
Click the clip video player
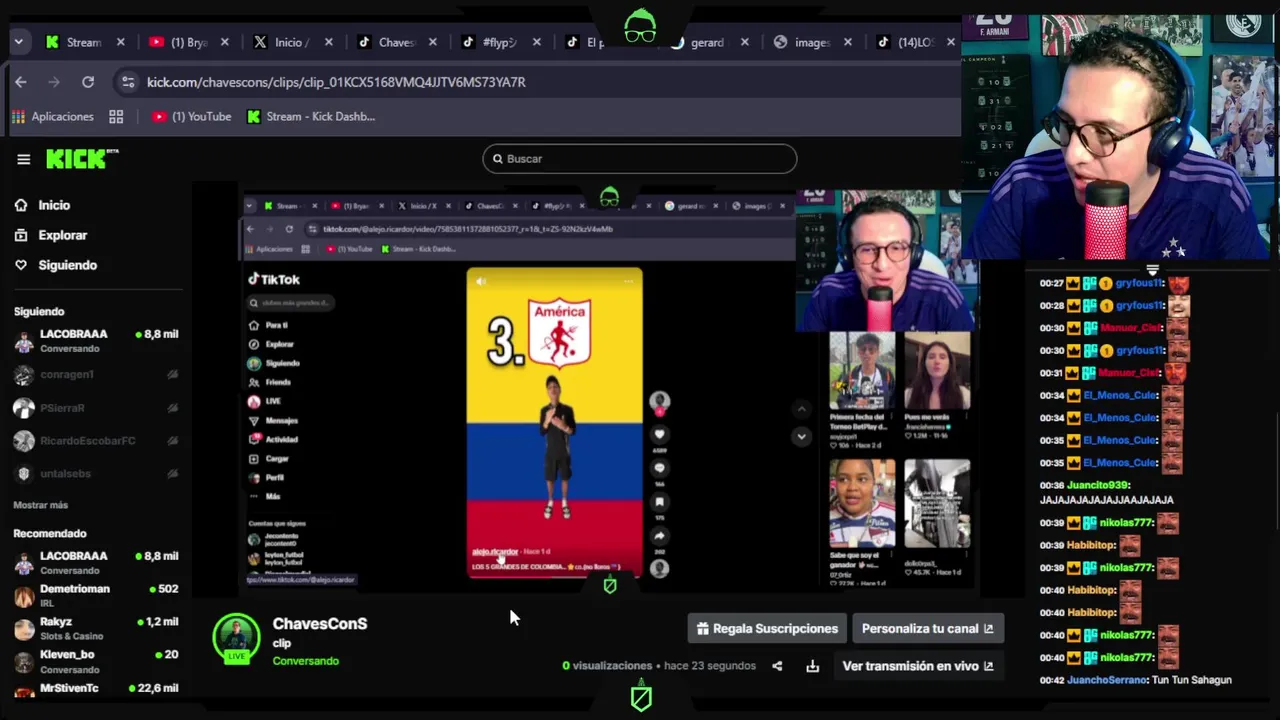tap(608, 390)
